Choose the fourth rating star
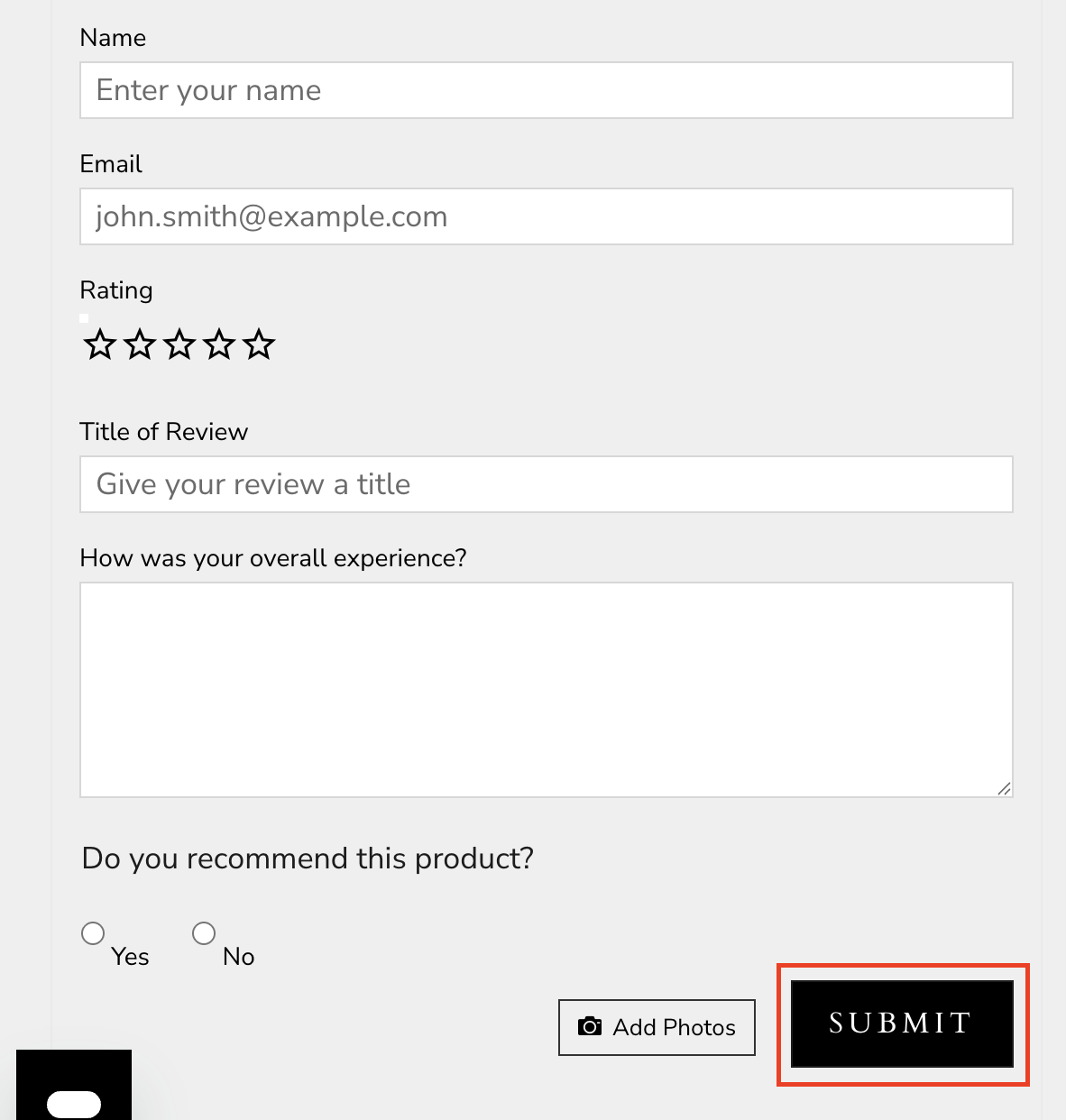Viewport: 1066px width, 1120px height. [x=219, y=344]
